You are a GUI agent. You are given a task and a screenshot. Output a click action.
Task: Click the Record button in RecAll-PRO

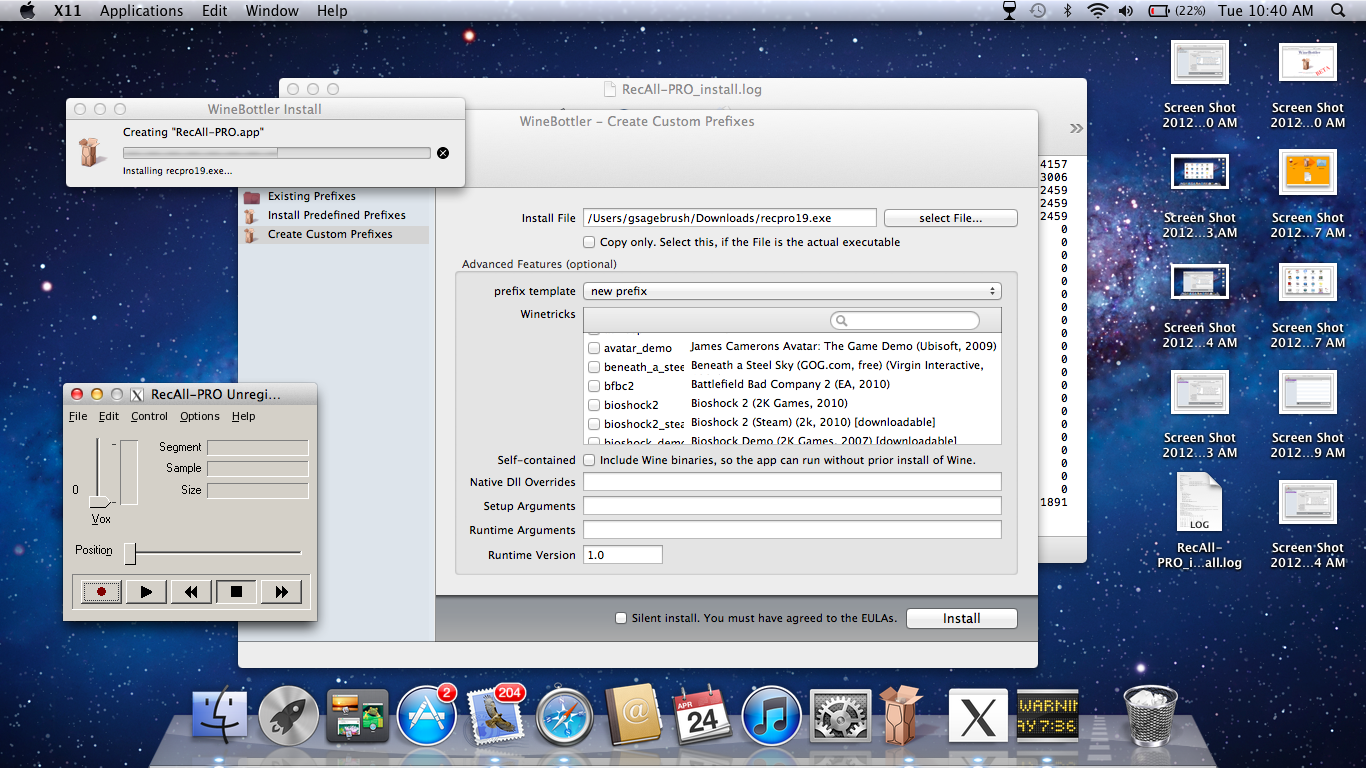[x=101, y=592]
